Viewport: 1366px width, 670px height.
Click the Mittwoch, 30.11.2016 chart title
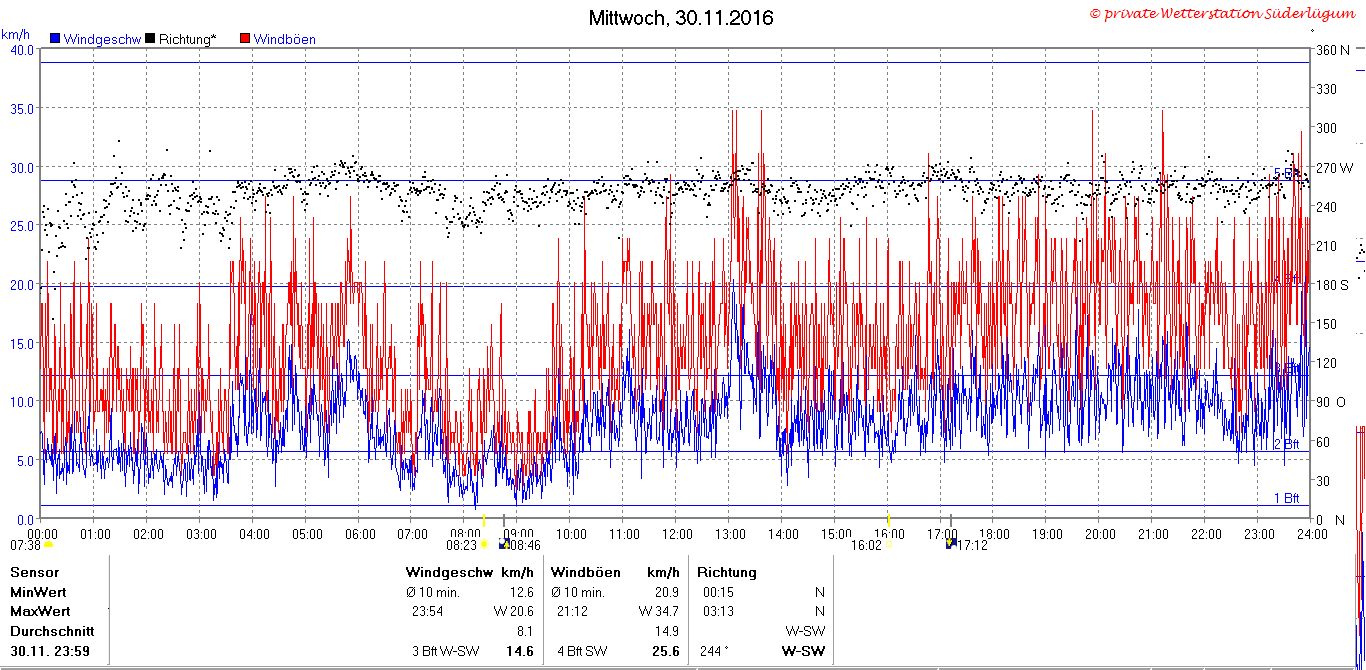[x=681, y=18]
